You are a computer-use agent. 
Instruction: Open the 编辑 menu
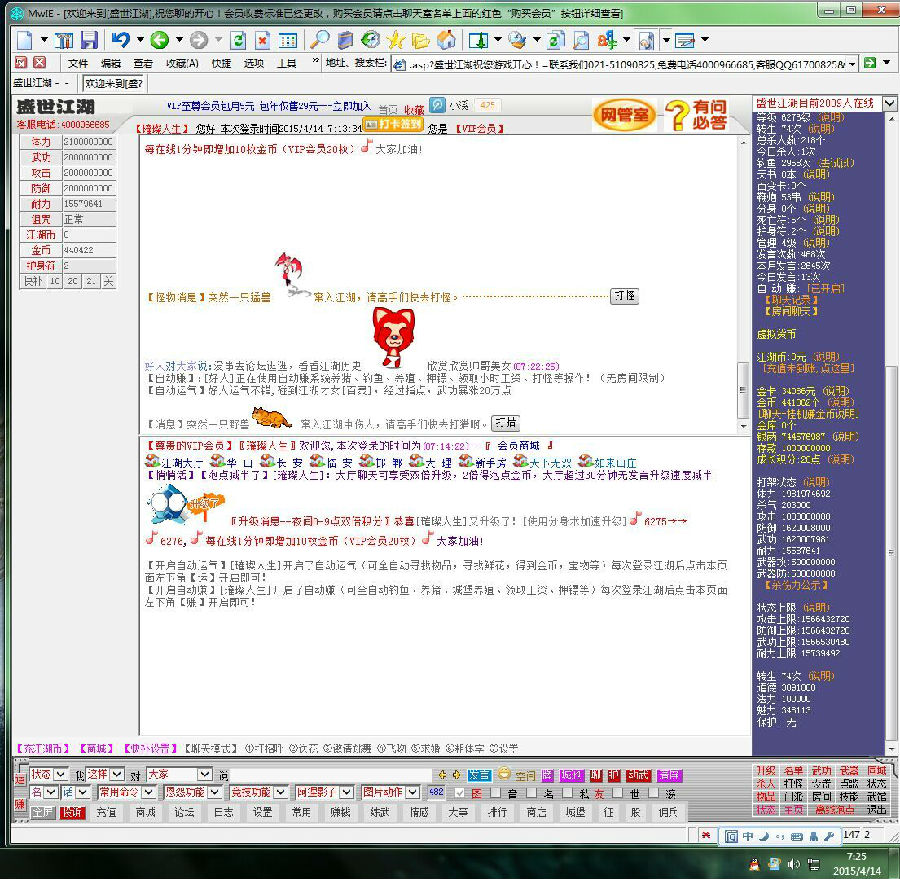coord(110,63)
